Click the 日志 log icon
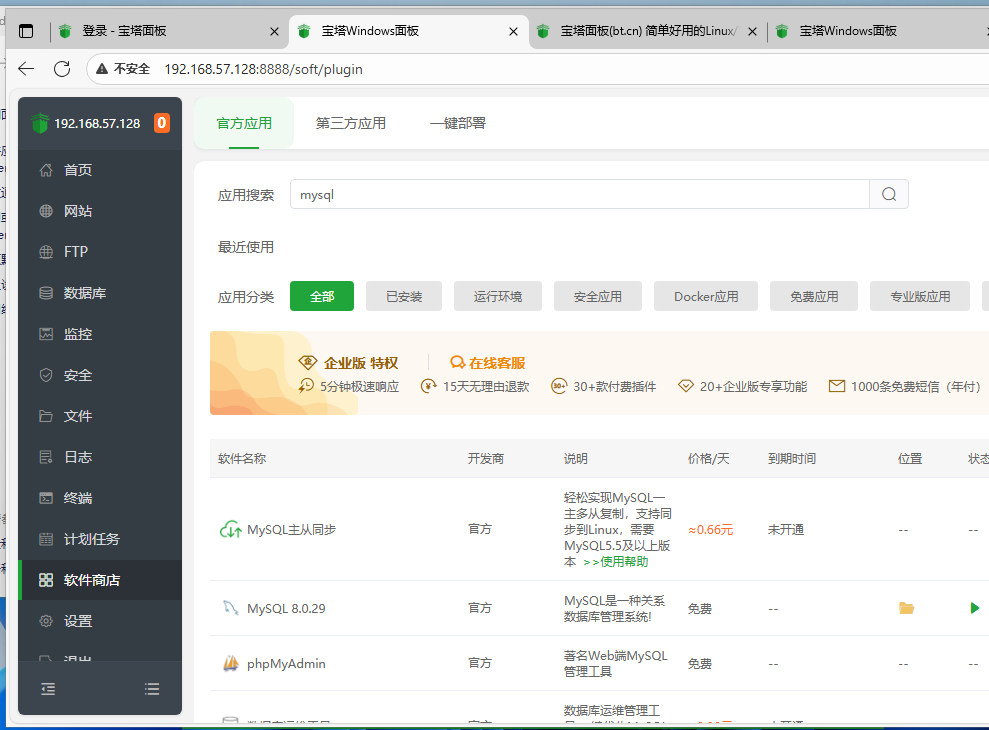The image size is (989, 730). 46,457
